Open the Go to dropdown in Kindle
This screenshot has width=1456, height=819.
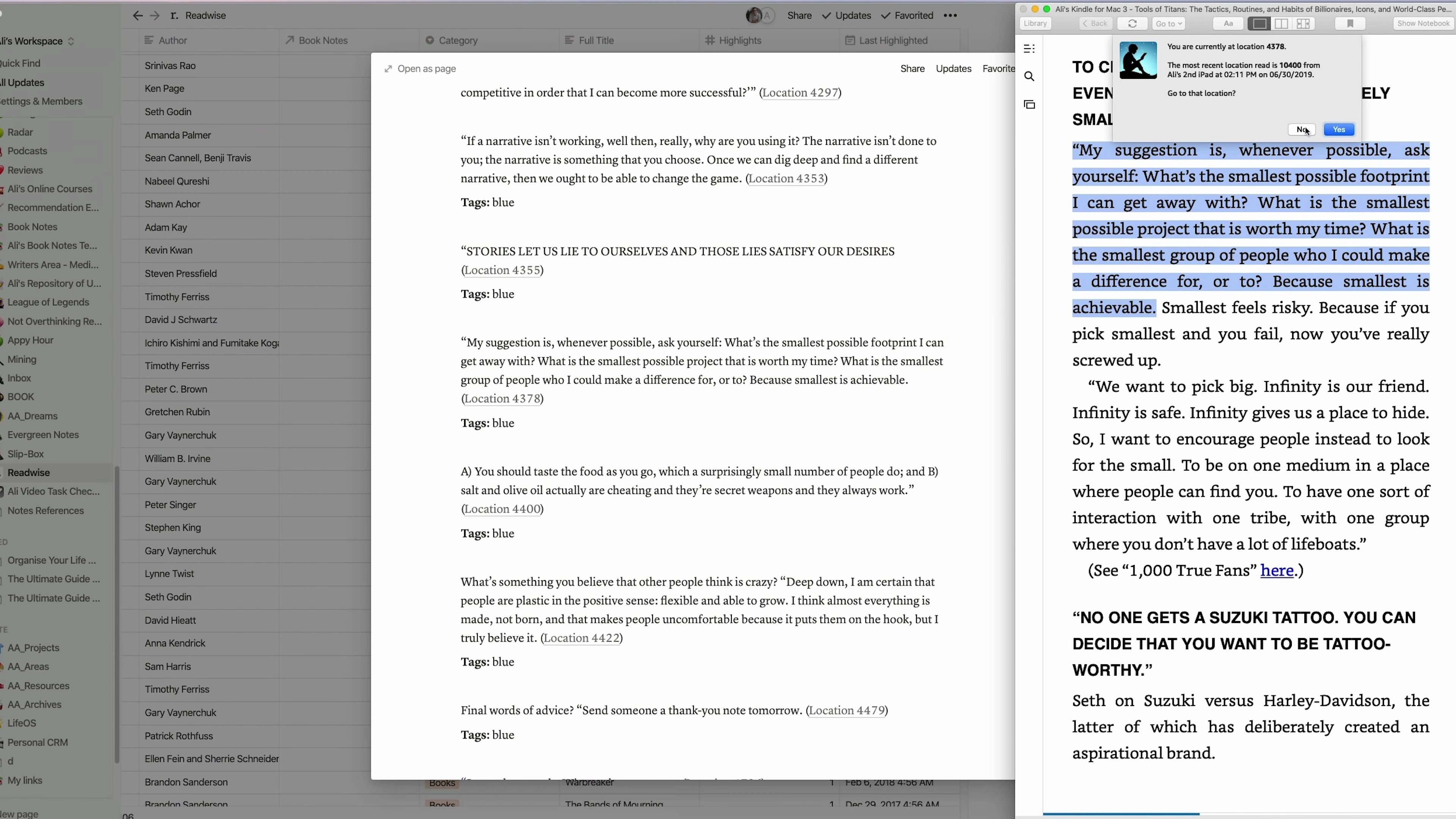1169,23
